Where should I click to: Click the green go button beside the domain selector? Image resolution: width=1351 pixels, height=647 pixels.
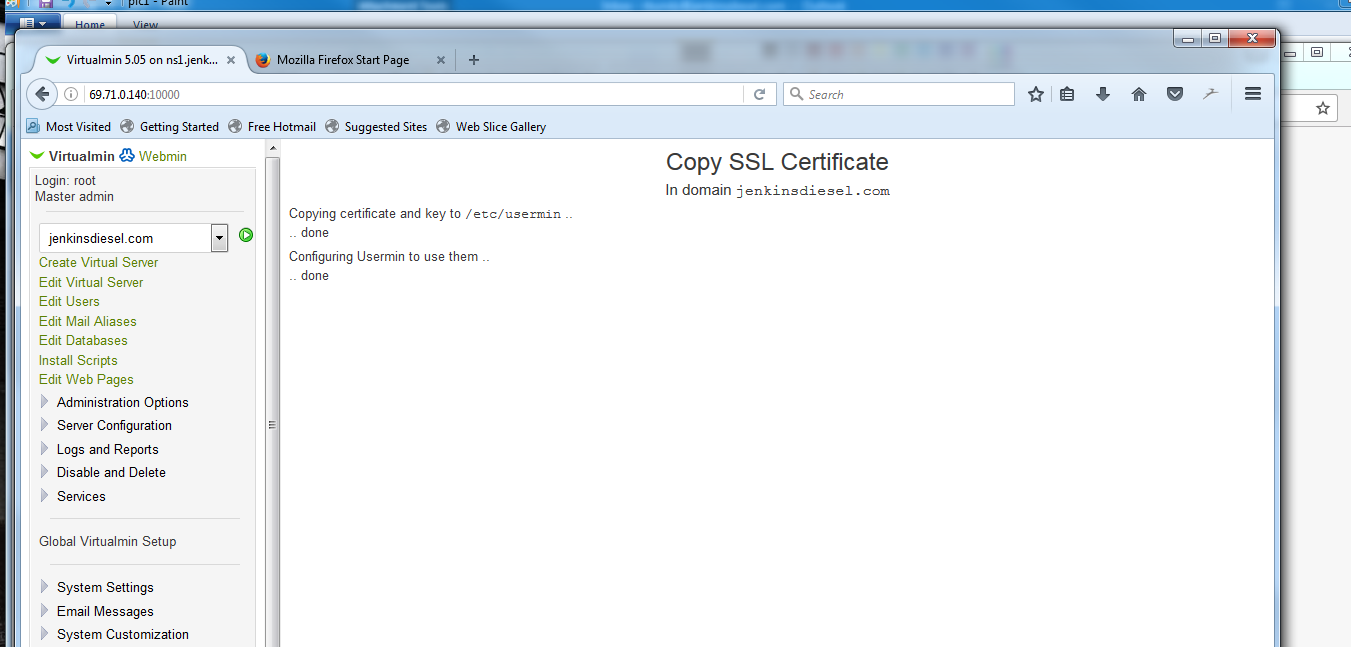tap(246, 235)
